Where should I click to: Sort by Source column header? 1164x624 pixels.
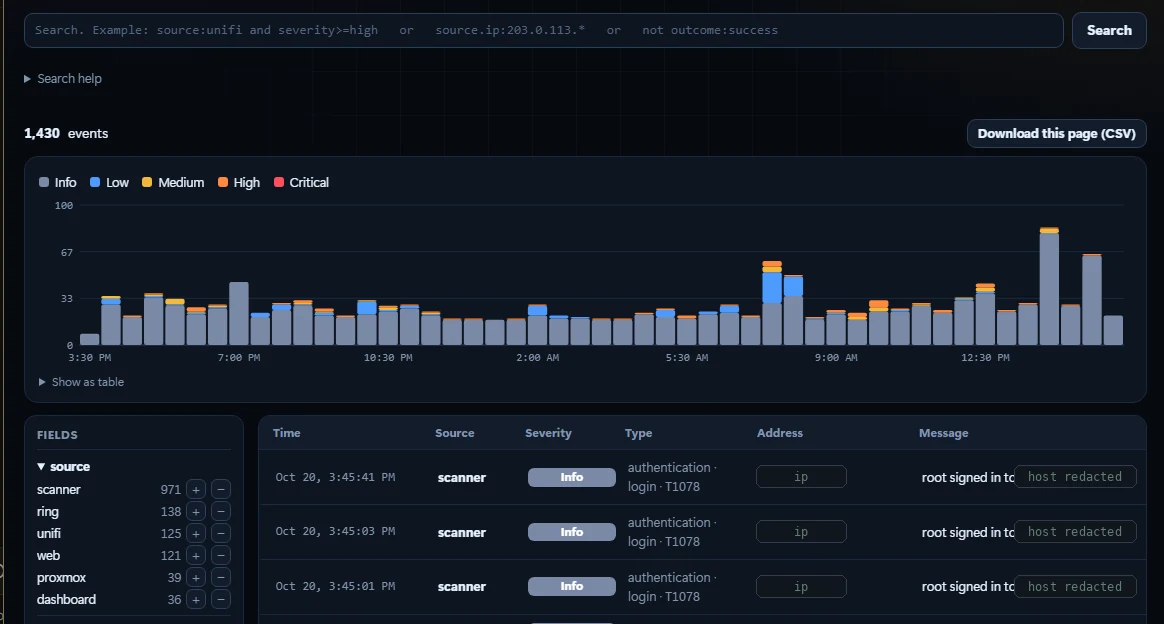(x=454, y=433)
